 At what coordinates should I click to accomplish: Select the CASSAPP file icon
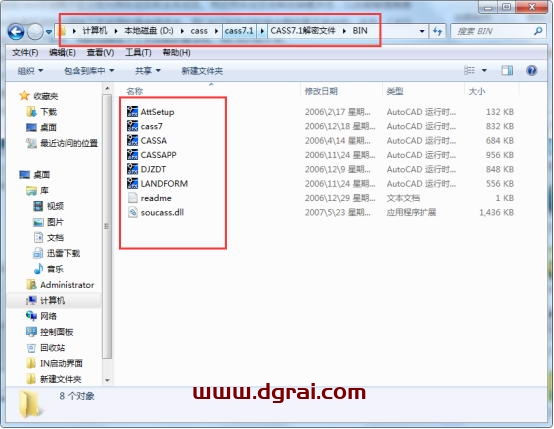[x=132, y=154]
